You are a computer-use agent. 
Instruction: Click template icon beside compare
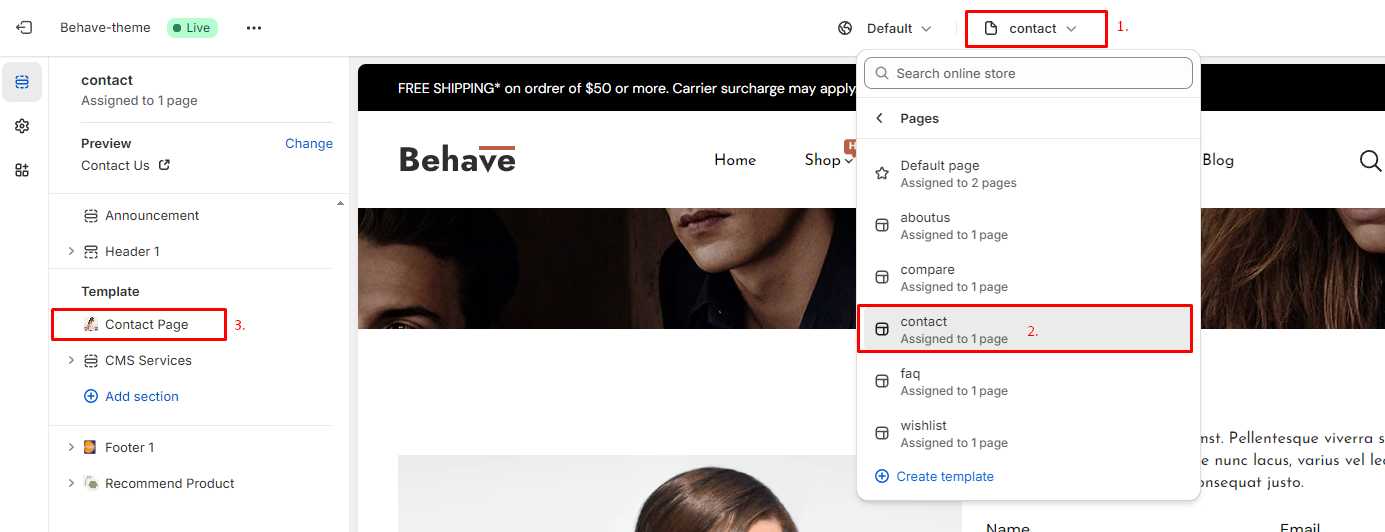(882, 278)
